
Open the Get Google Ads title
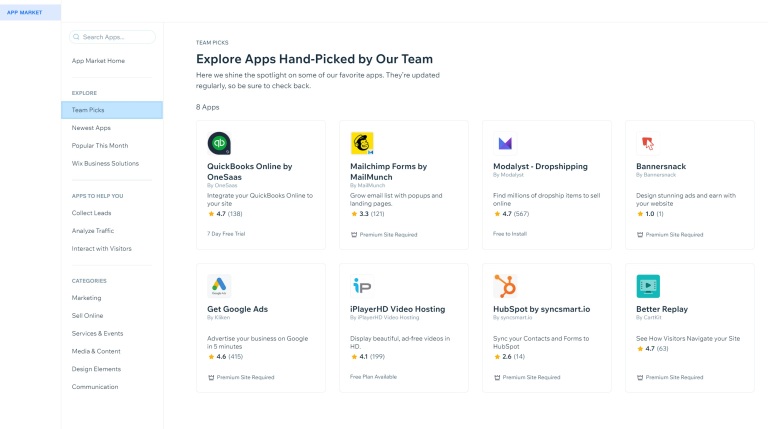click(x=238, y=309)
